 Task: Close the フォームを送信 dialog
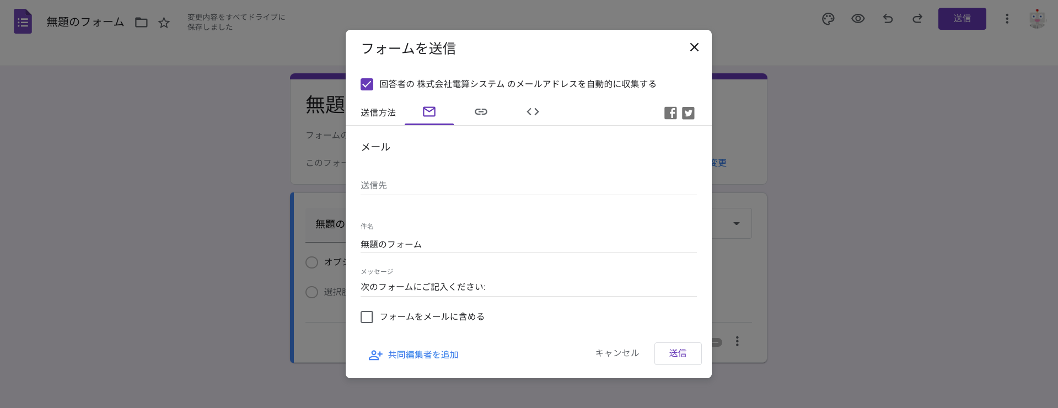click(694, 47)
